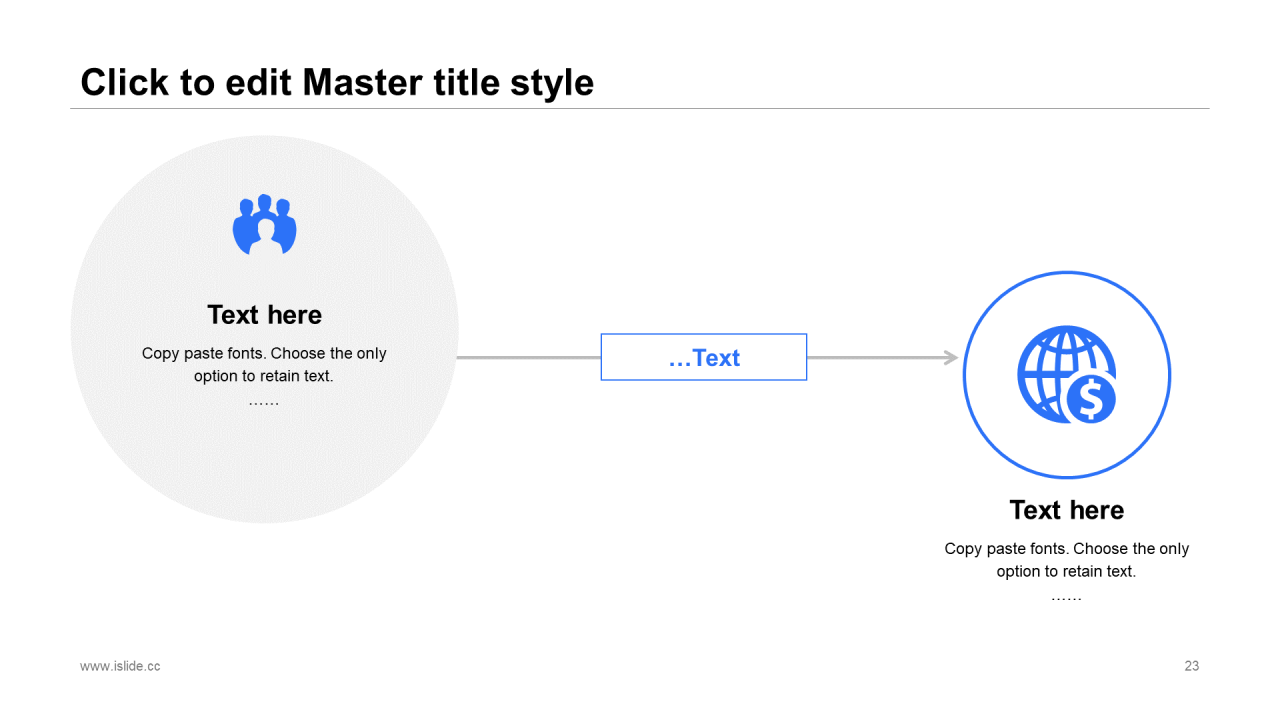Click the arrowhead pointing to blue circle
The image size is (1280, 720).
(x=951, y=357)
